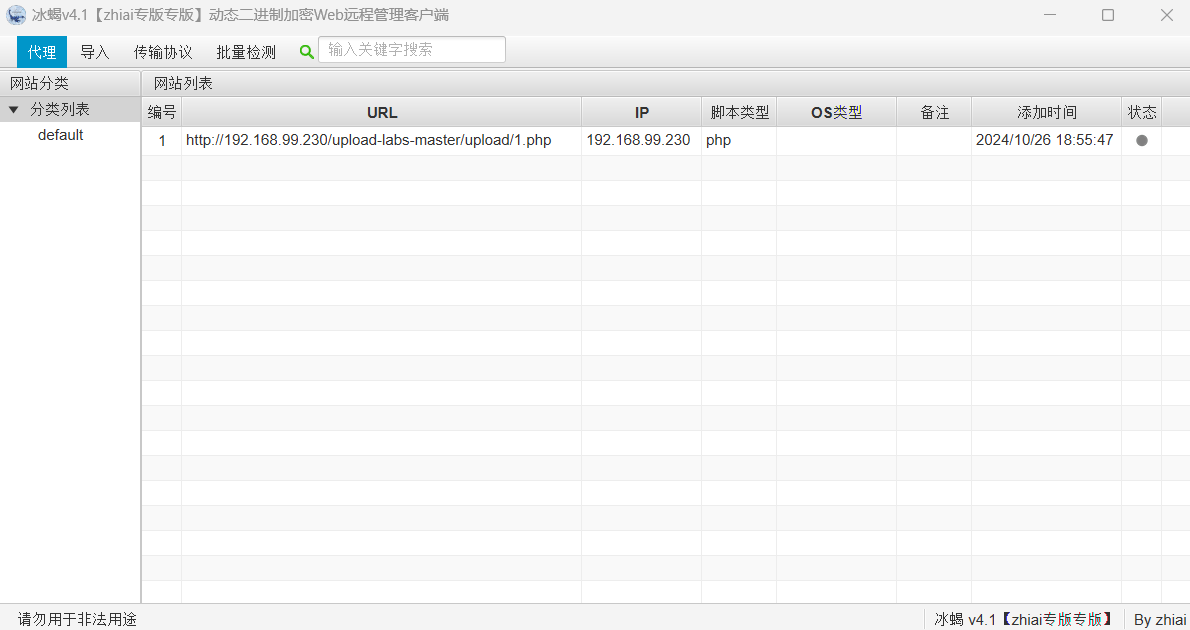
Task: Switch to the 导入 tab
Action: tap(95, 51)
